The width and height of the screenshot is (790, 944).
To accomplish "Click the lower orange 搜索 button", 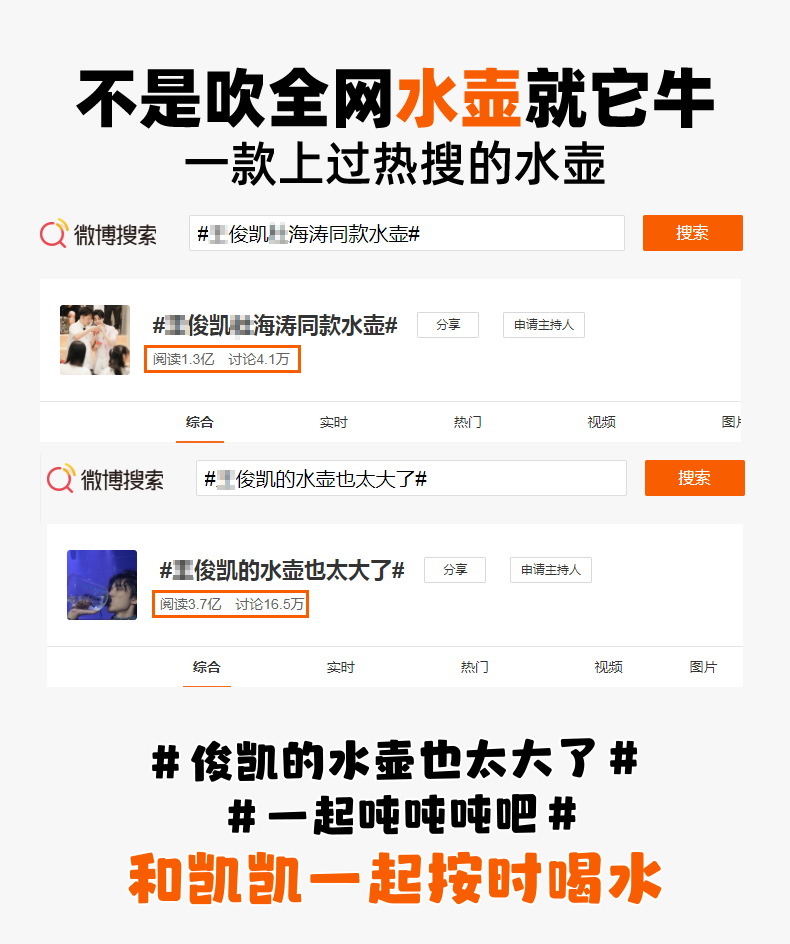I will tap(694, 478).
